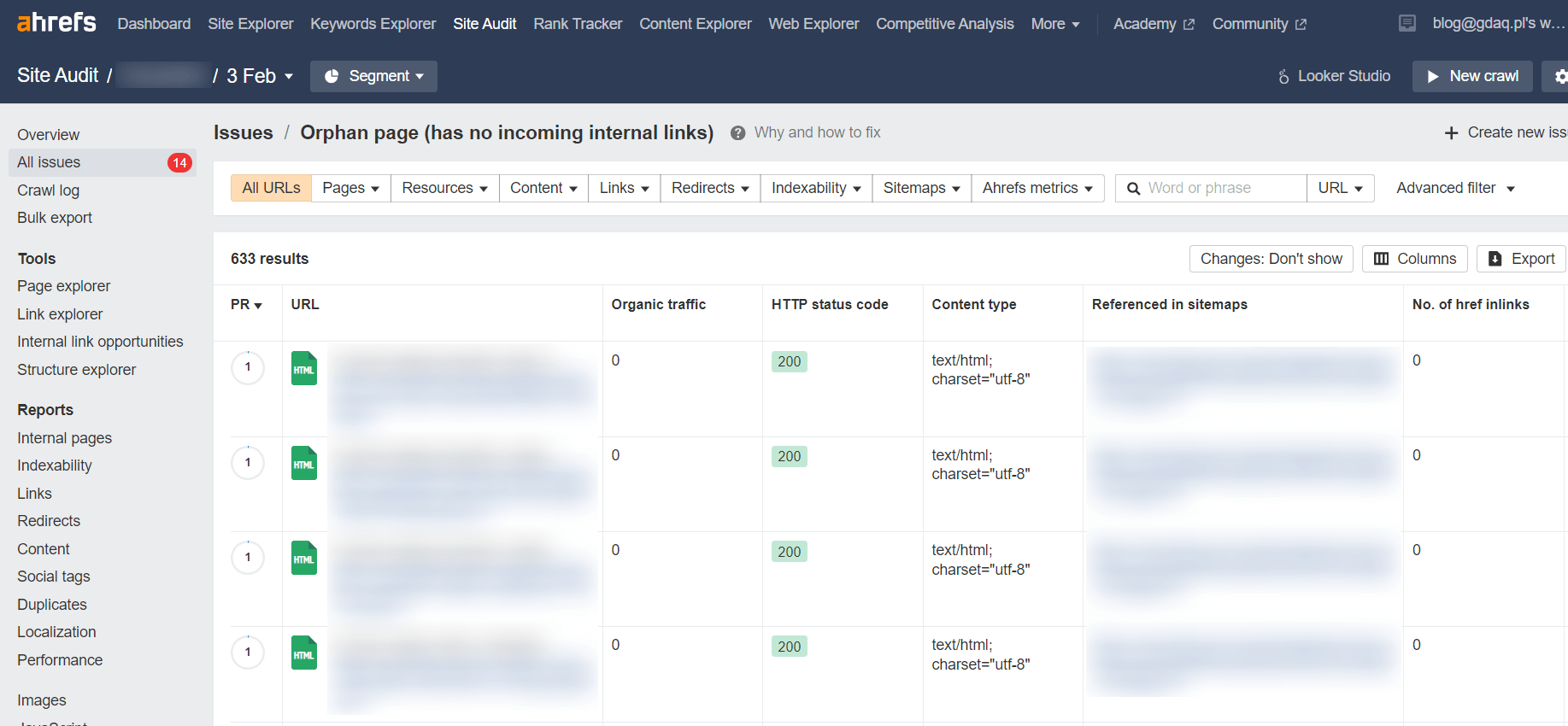Open the Segment dropdown
Screen dimensions: 1568x726
(x=373, y=76)
